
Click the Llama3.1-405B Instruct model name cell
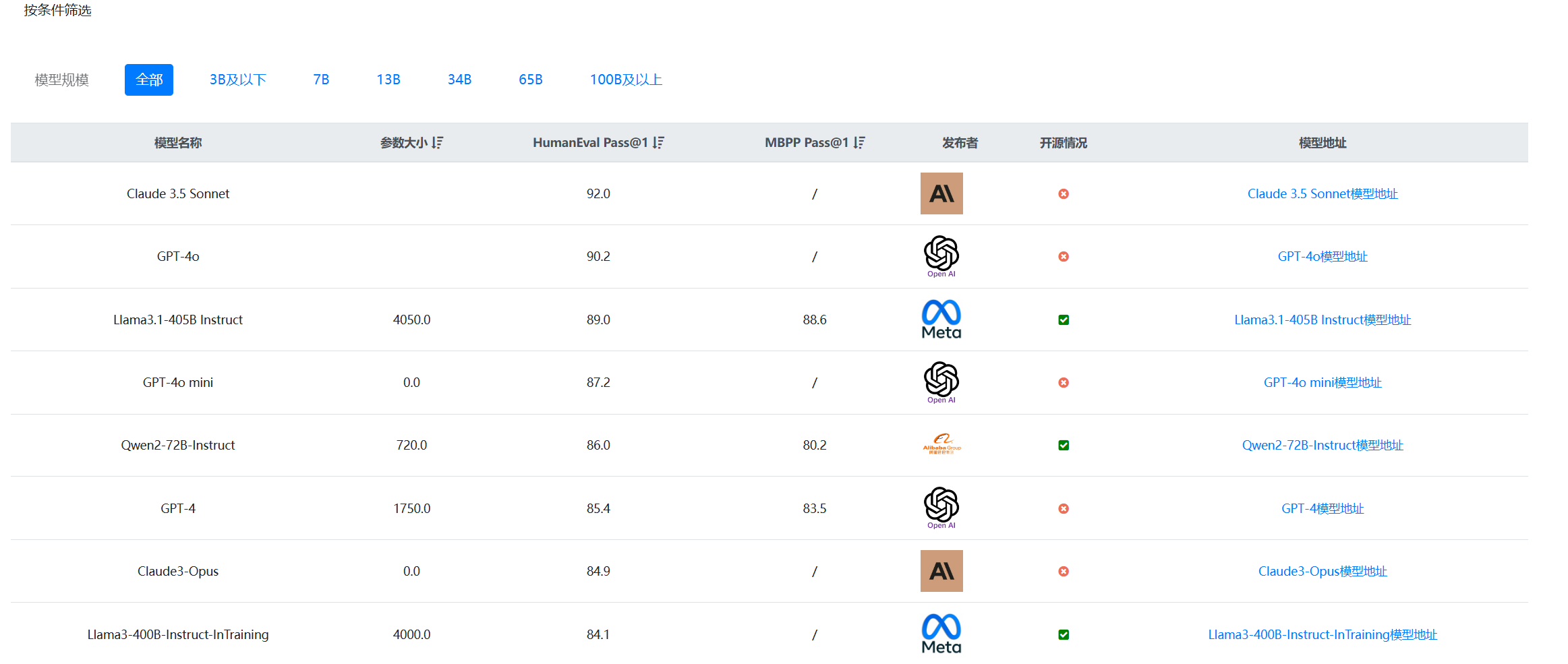tap(178, 320)
